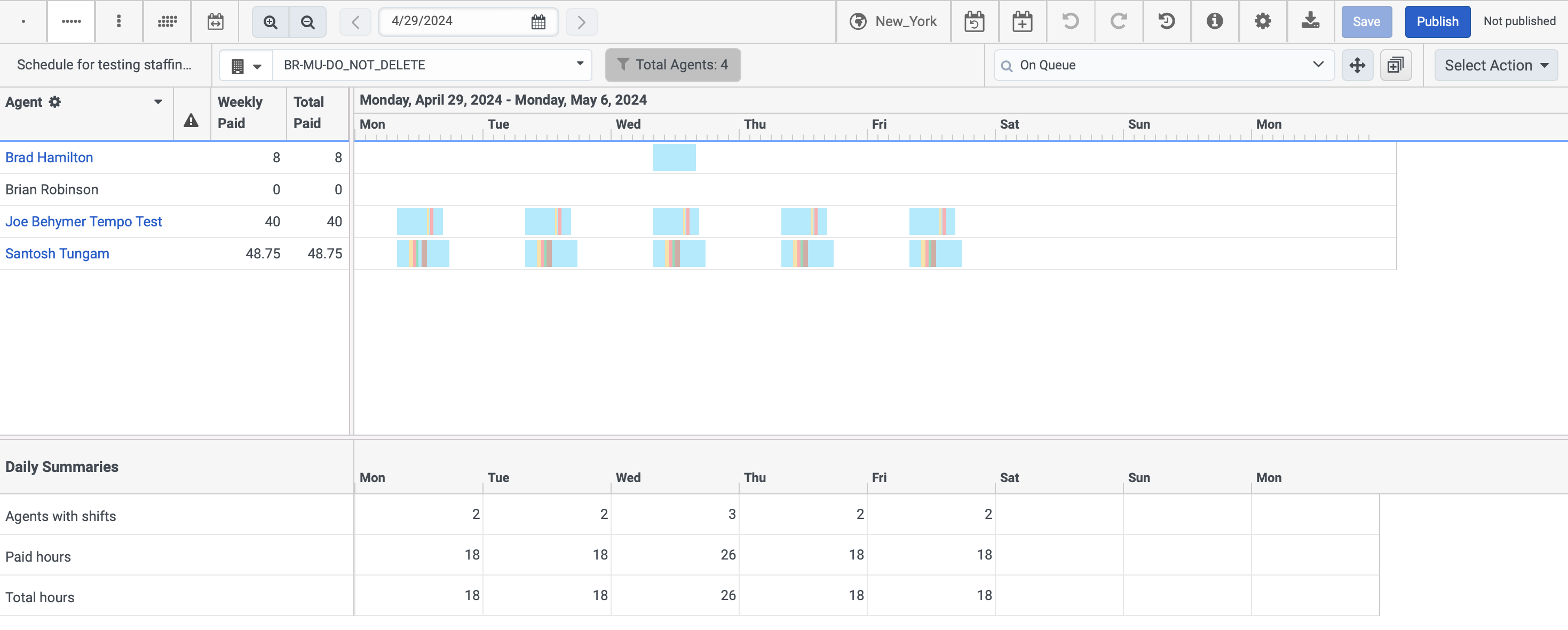Viewport: 1568px width, 630px height.
Task: Click the zoom out magnifier icon
Action: [308, 22]
